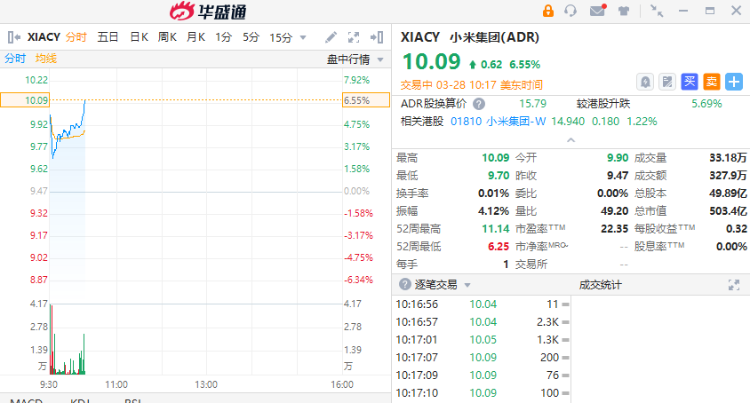The width and height of the screenshot is (750, 403).
Task: Click the current price 10.09 headline
Action: pyautogui.click(x=431, y=62)
